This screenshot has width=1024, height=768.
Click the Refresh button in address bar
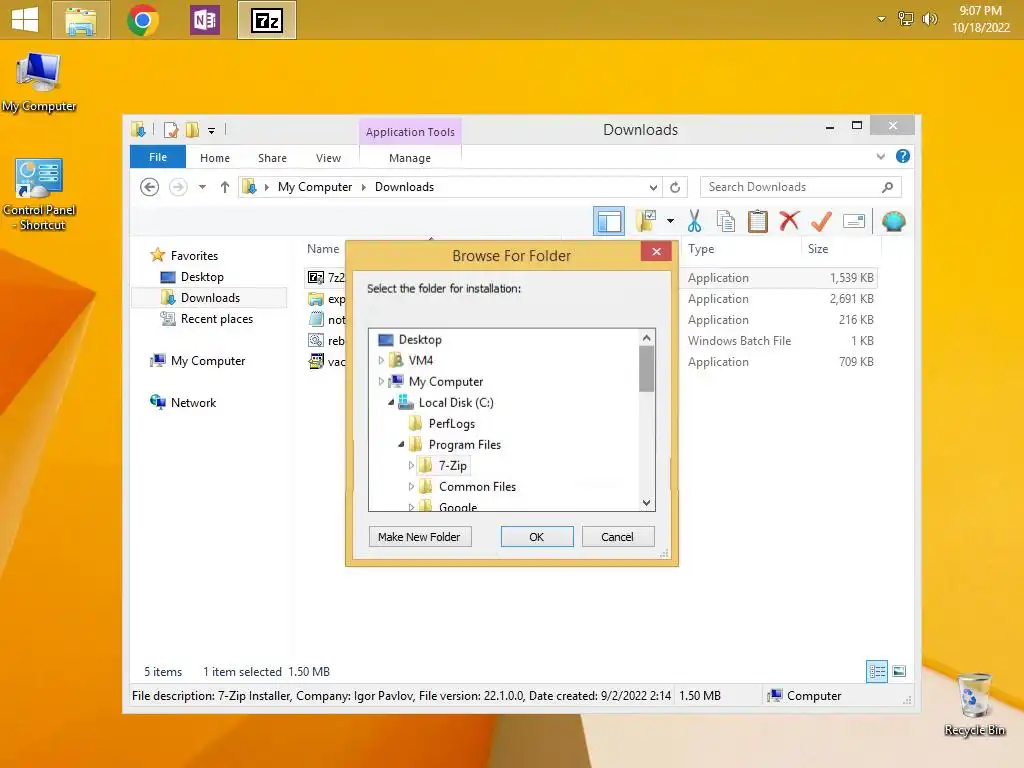(x=675, y=187)
